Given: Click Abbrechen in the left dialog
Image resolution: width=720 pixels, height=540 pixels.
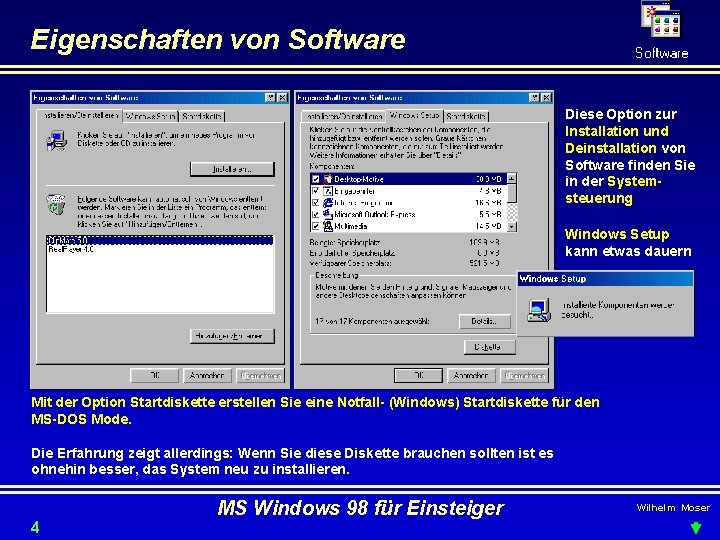Looking at the screenshot, I should click(207, 376).
